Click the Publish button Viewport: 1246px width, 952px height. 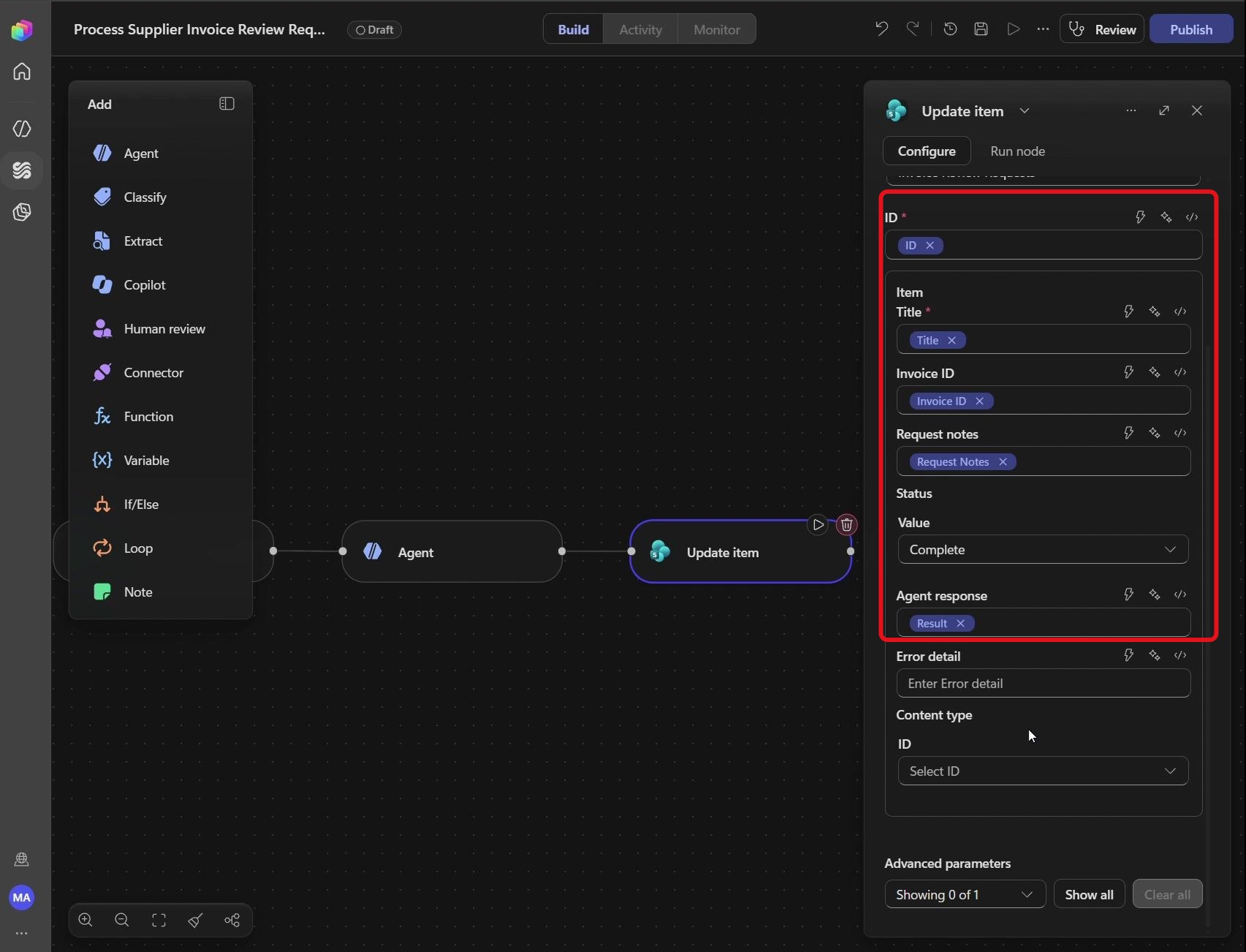point(1191,29)
